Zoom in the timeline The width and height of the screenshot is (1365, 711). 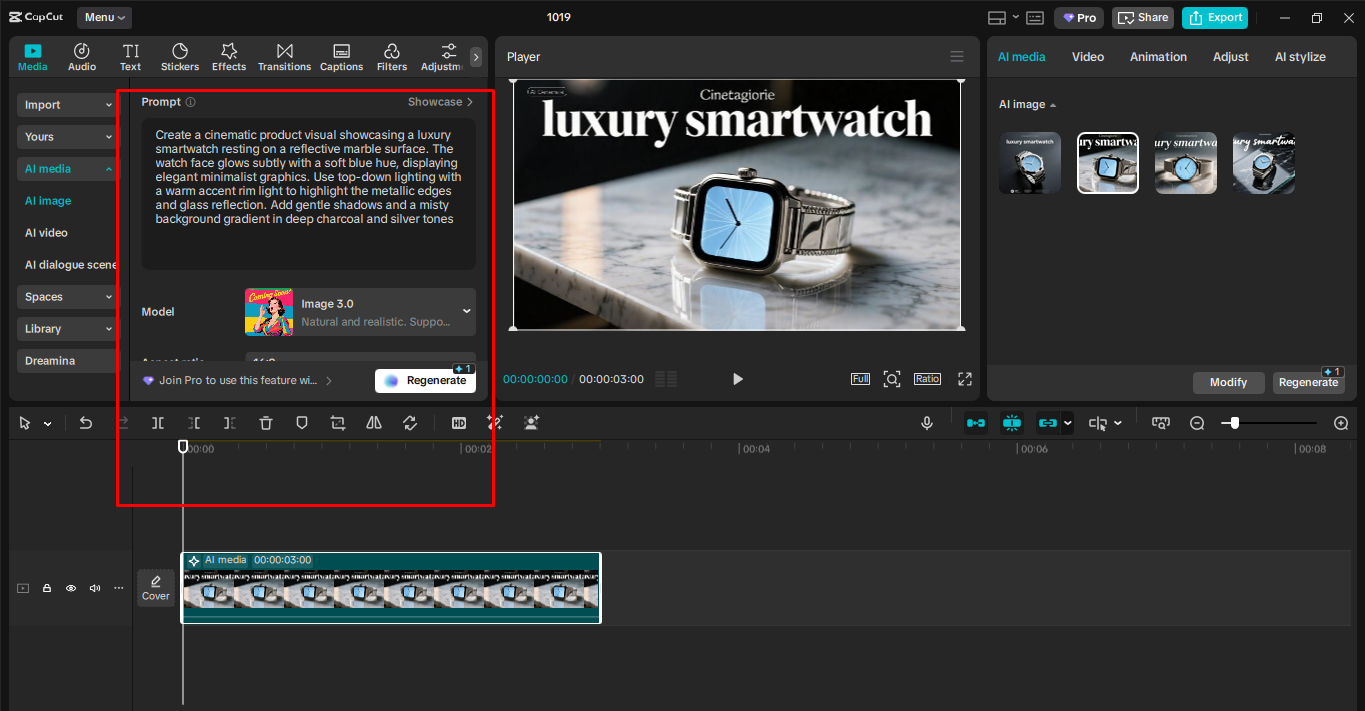click(x=1341, y=423)
